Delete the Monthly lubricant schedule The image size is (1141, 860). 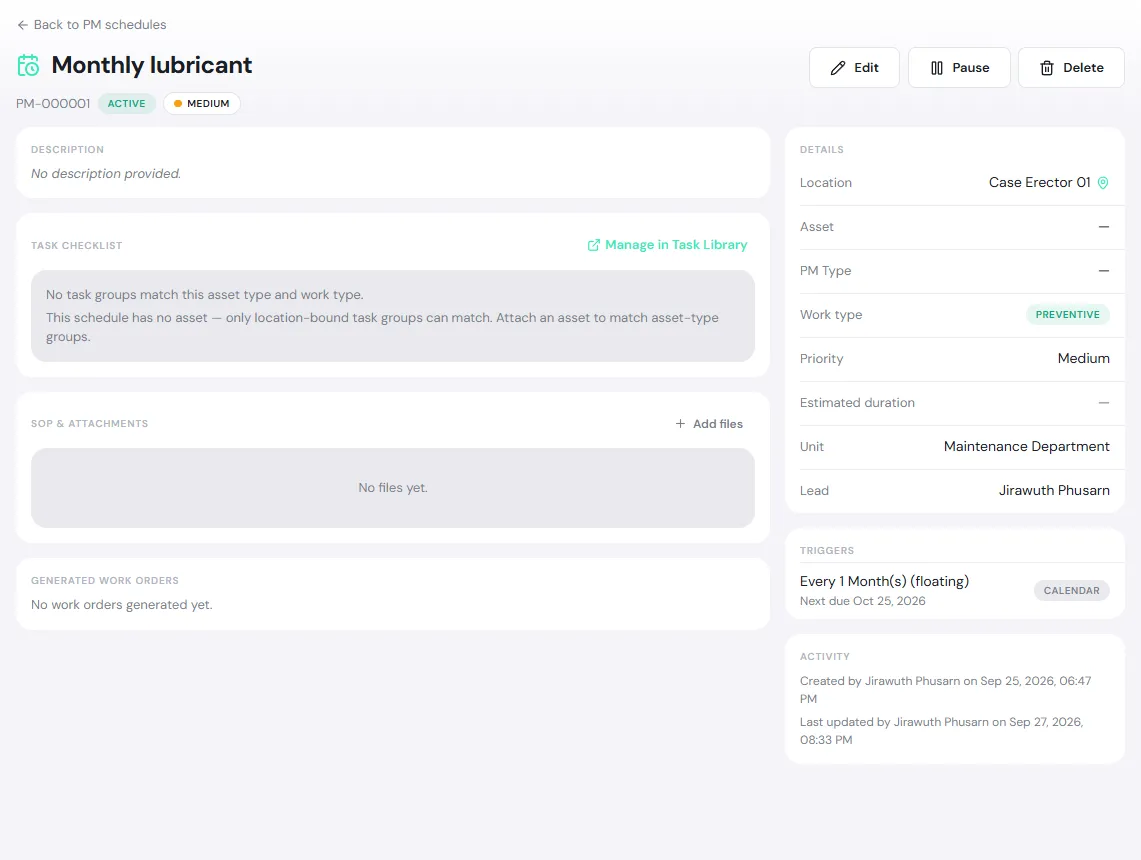pos(1071,68)
